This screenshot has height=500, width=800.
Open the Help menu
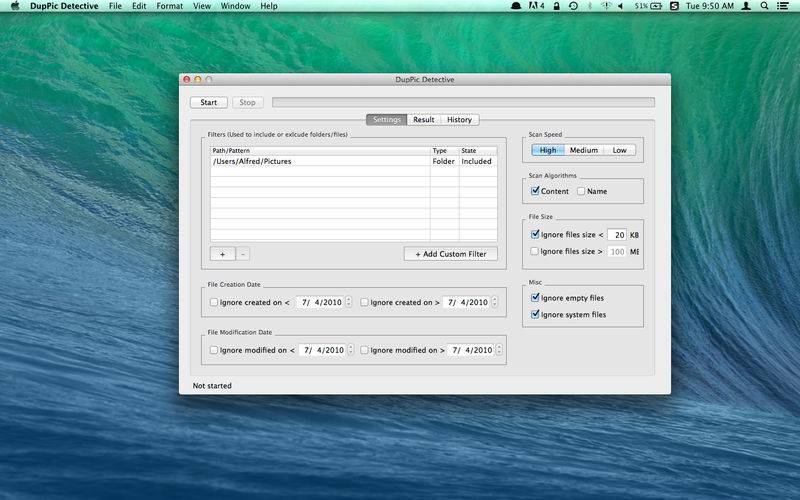(269, 6)
